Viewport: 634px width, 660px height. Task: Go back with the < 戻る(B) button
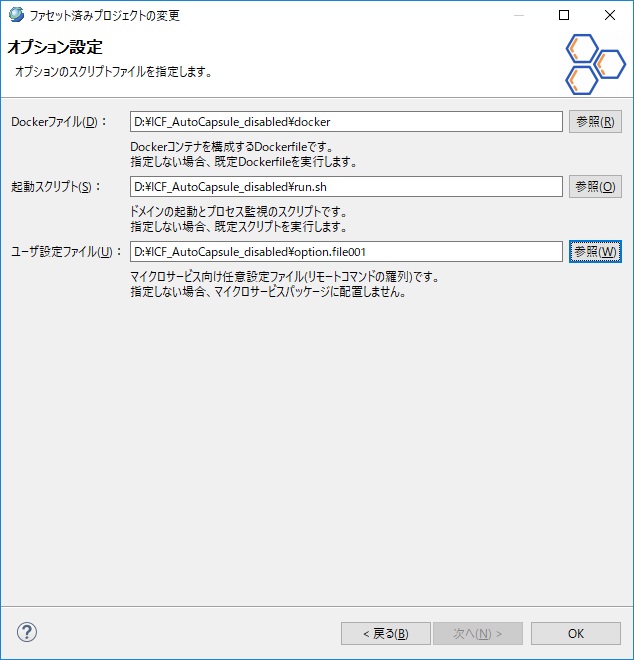[385, 633]
